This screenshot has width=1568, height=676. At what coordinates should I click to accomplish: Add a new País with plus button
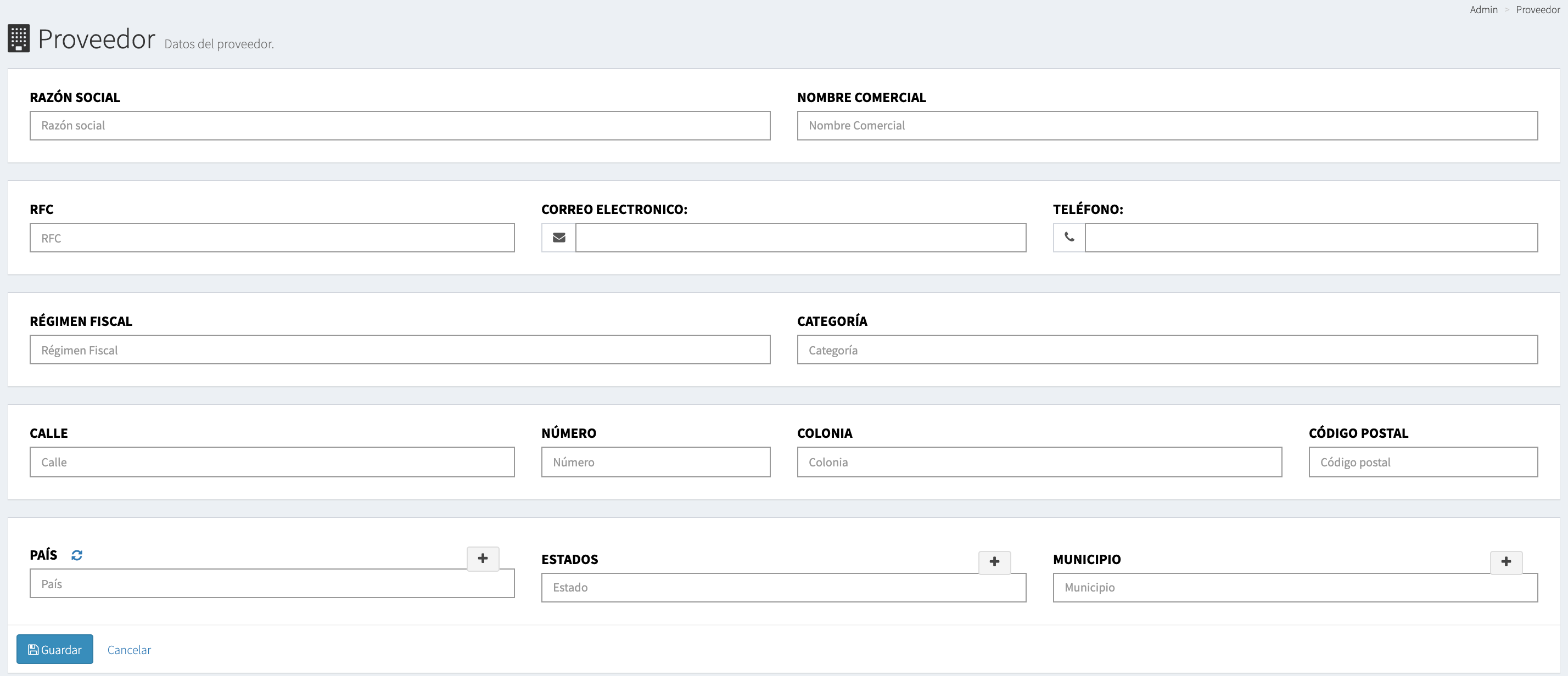(483, 558)
